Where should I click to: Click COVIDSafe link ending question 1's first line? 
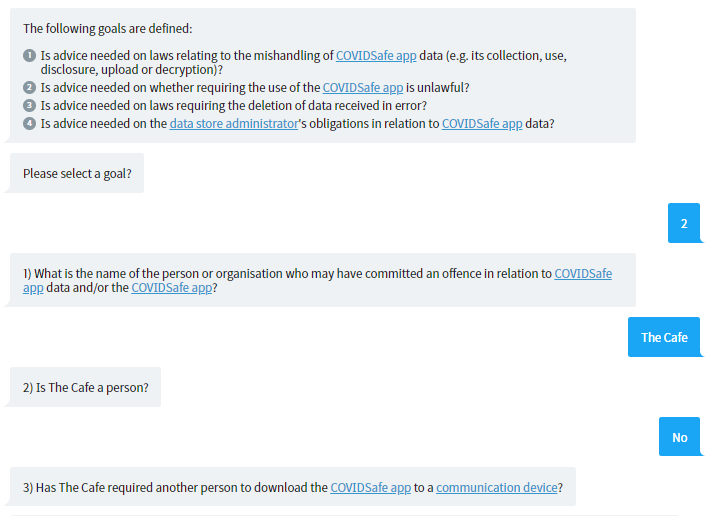pyautogui.click(x=583, y=274)
